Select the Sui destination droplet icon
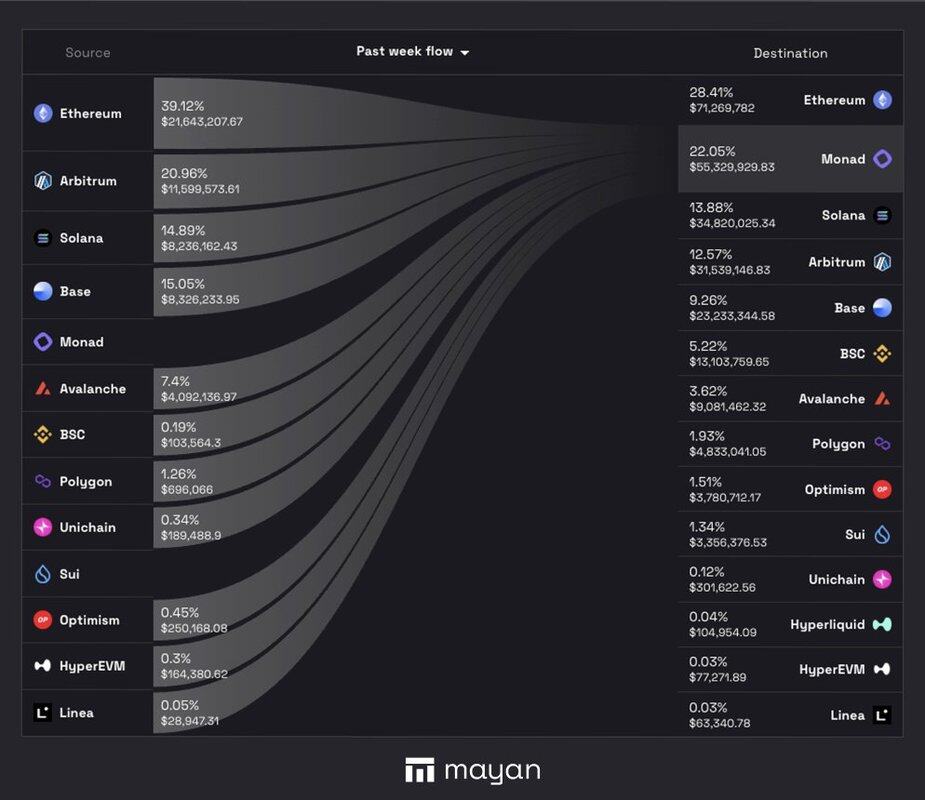Image resolution: width=925 pixels, height=800 pixels. (881, 535)
